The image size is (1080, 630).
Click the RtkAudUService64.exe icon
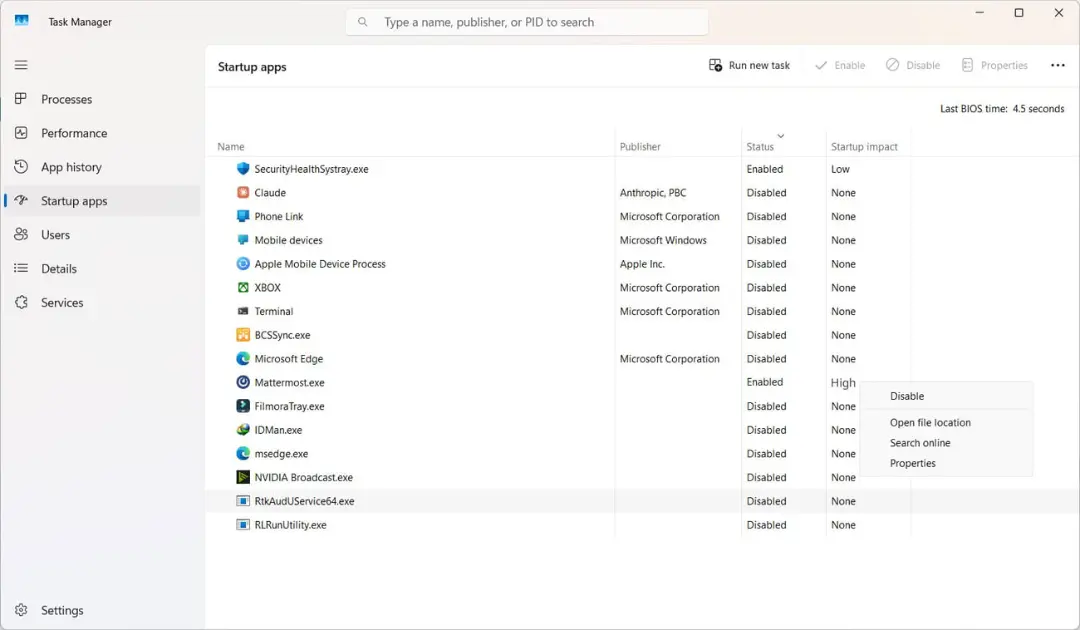click(242, 501)
